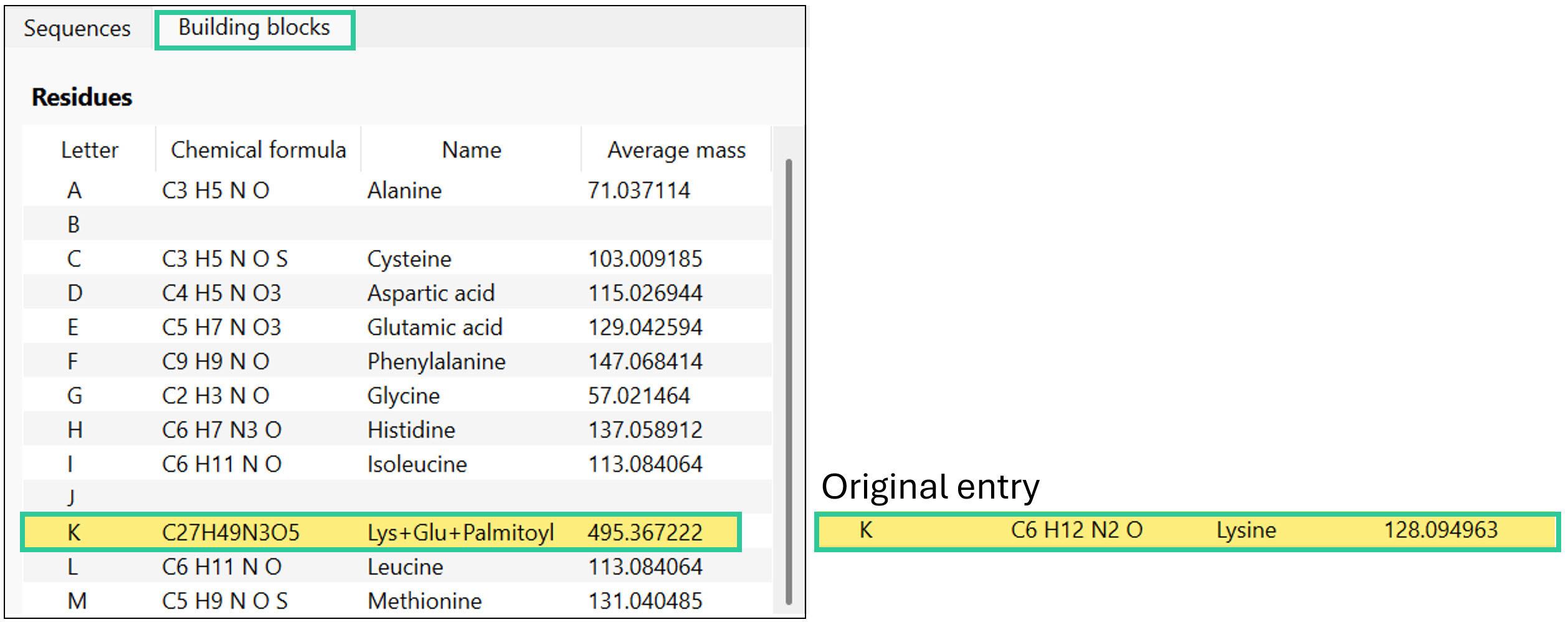The width and height of the screenshot is (1568, 622).
Task: Select average mass 129.042594 cell
Action: (x=645, y=327)
